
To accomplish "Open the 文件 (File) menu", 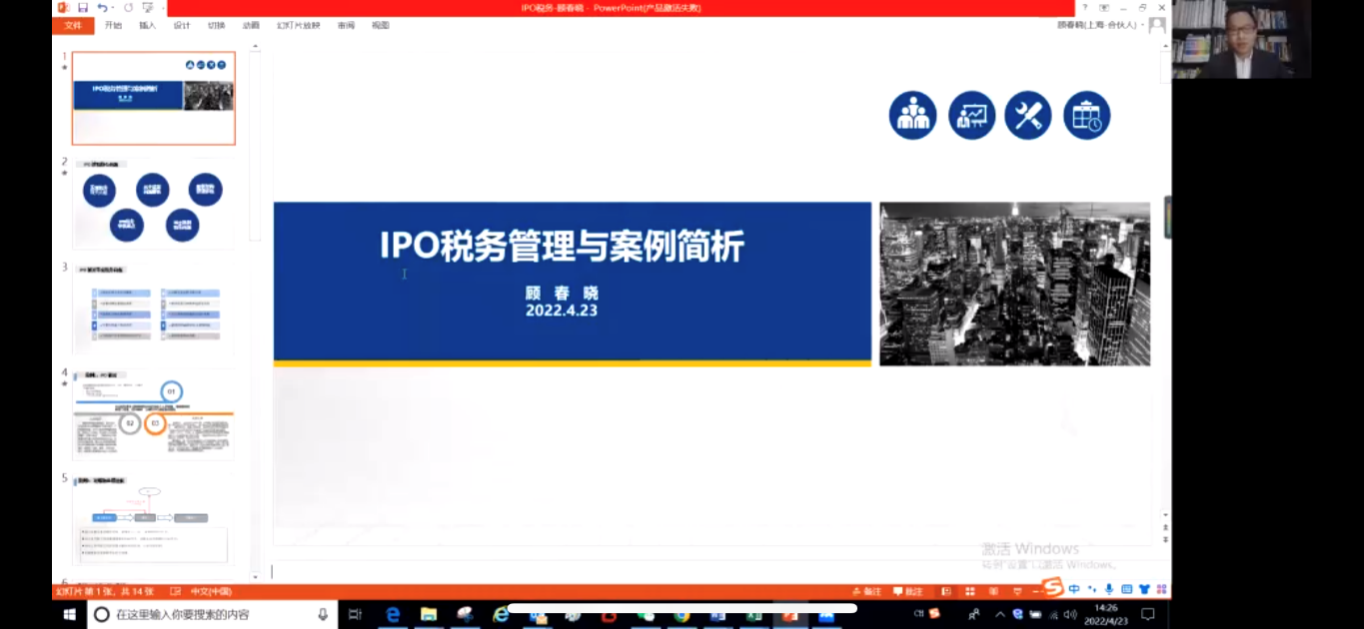I will click(71, 25).
